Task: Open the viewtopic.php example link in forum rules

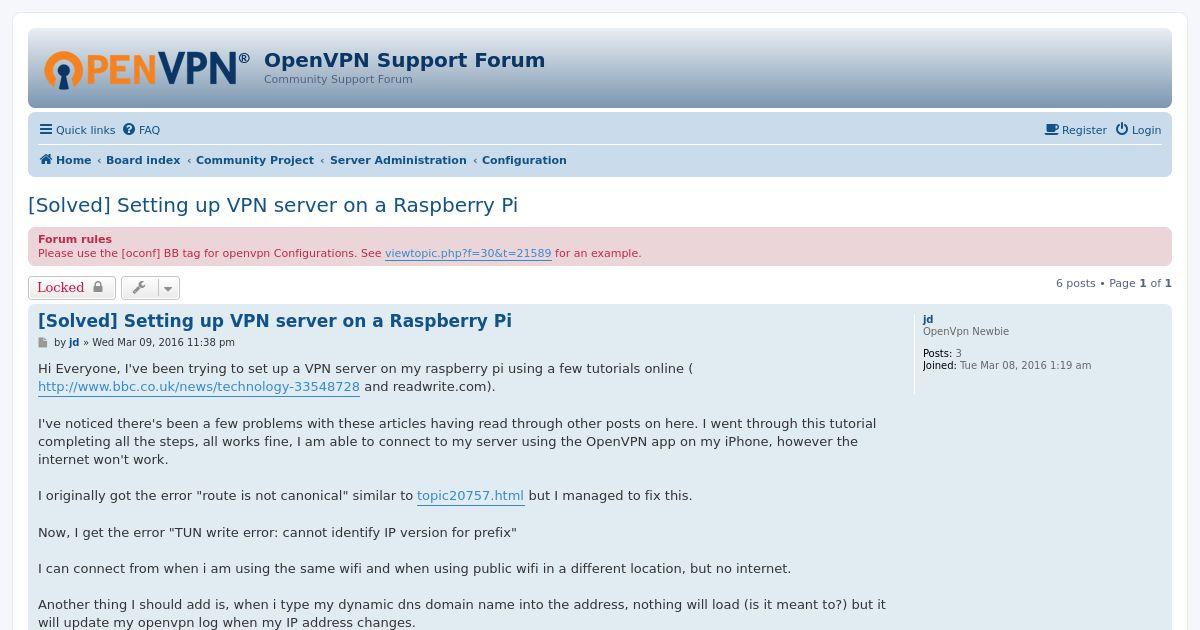Action: pyautogui.click(x=468, y=254)
